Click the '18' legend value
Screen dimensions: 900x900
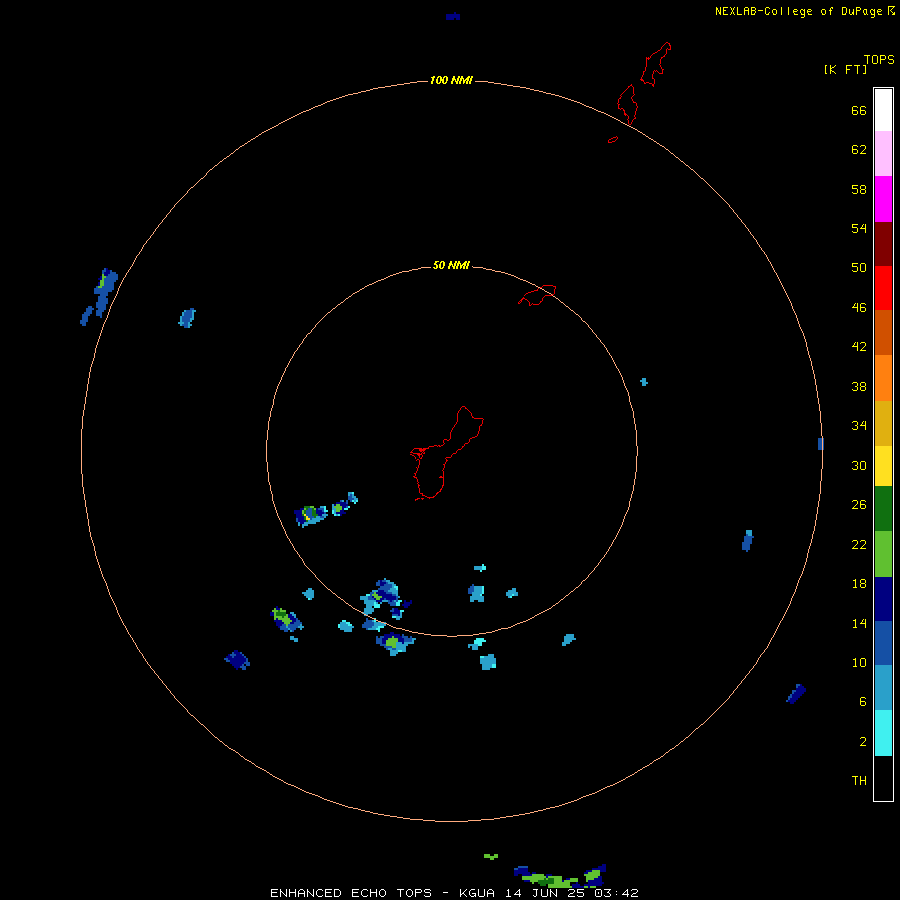click(x=859, y=584)
